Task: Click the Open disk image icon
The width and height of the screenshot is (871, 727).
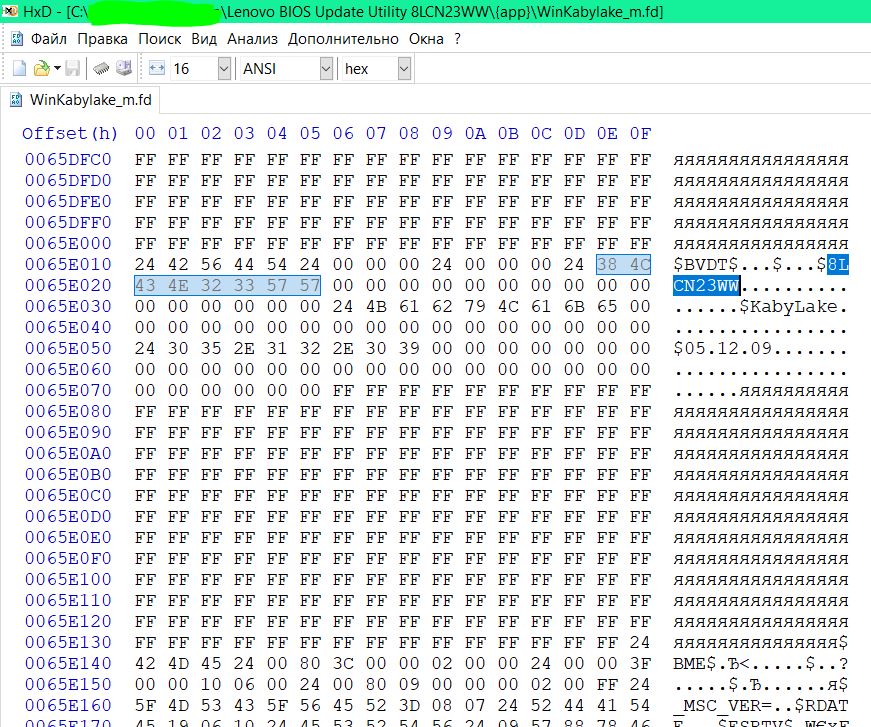Action: click(124, 68)
